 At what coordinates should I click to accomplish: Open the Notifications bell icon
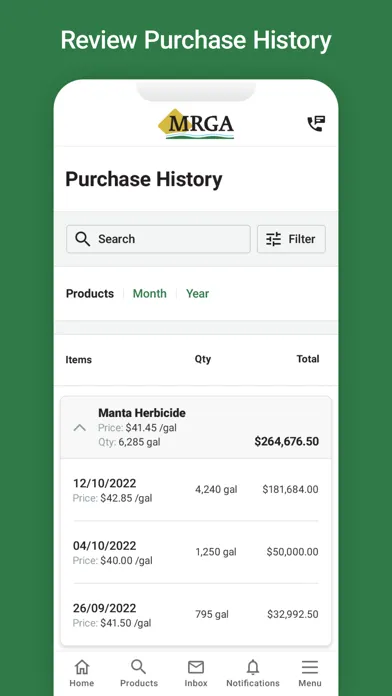pyautogui.click(x=253, y=667)
